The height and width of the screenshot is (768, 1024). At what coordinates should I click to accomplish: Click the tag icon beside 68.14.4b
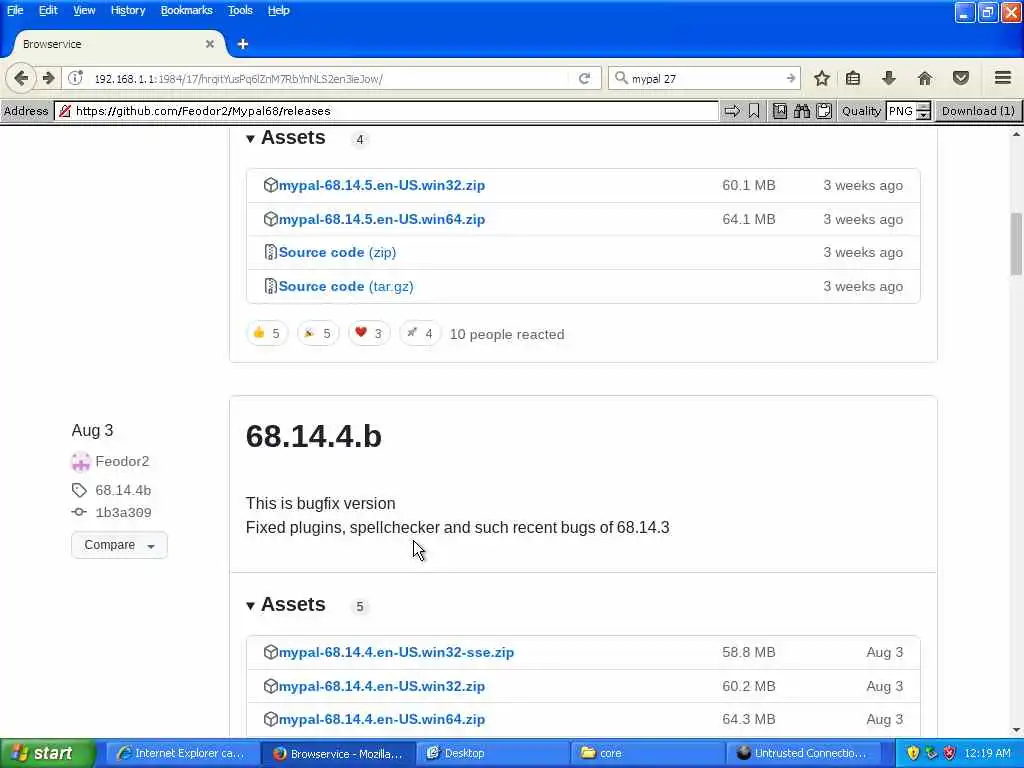(x=79, y=490)
